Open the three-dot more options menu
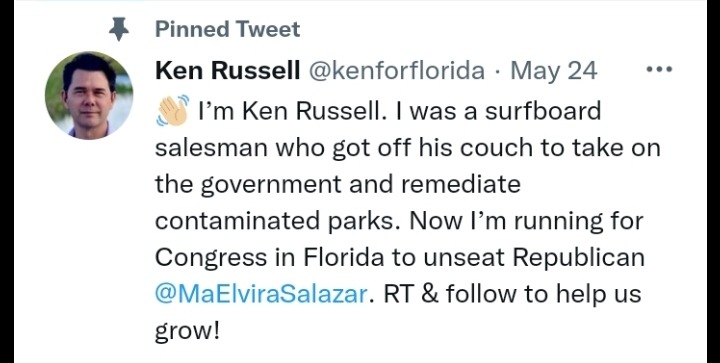The height and width of the screenshot is (363, 720). pyautogui.click(x=659, y=70)
